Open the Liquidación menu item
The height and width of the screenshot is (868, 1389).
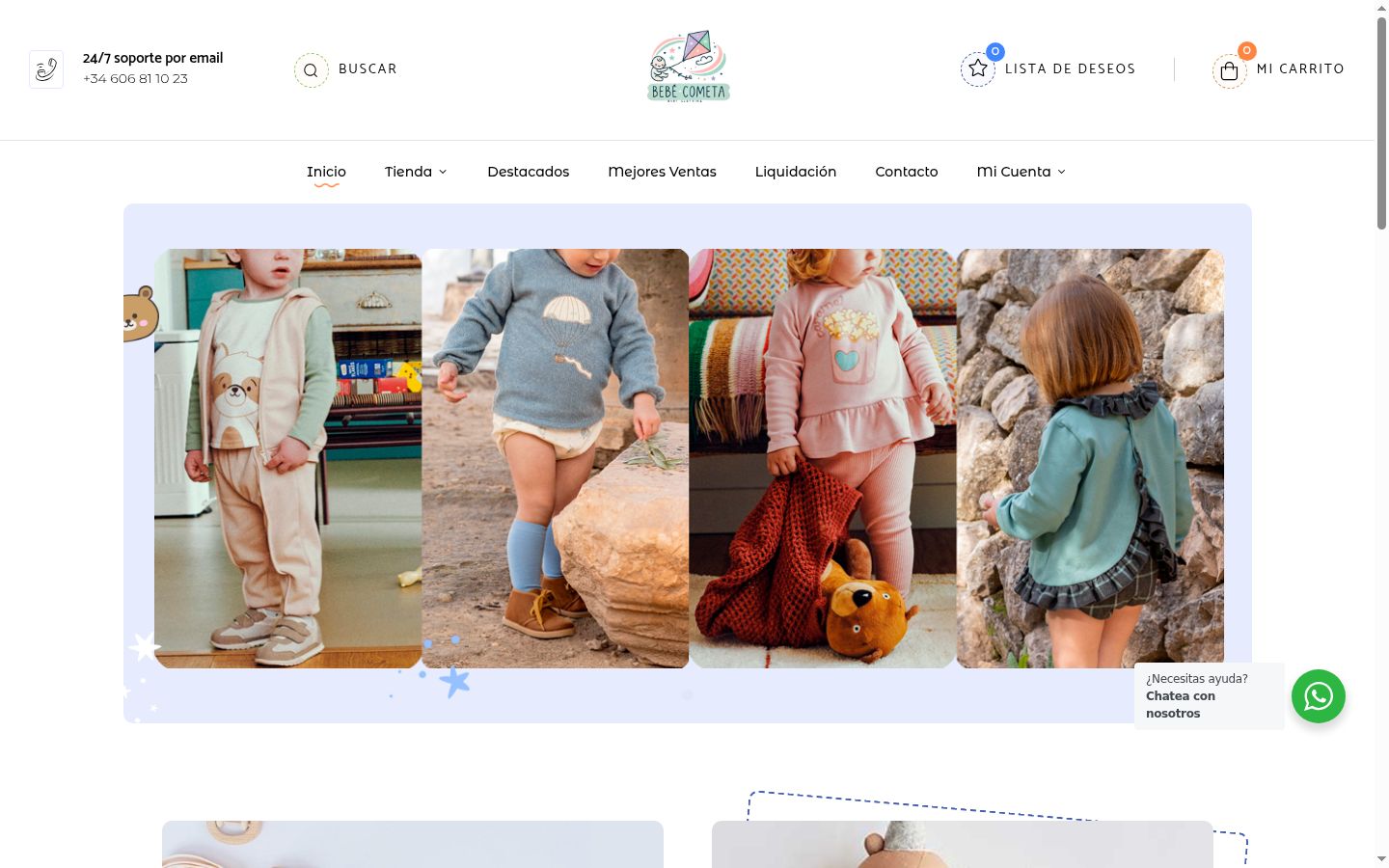tap(796, 172)
